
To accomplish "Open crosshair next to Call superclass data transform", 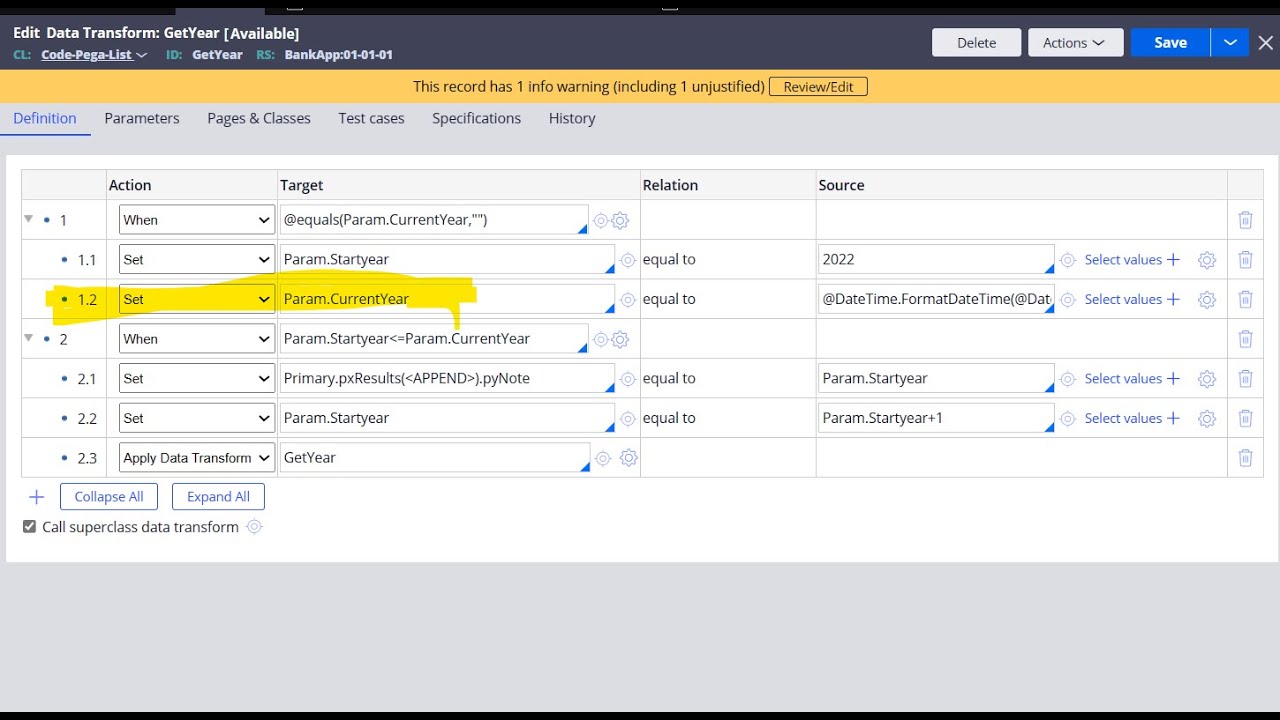I will (254, 527).
